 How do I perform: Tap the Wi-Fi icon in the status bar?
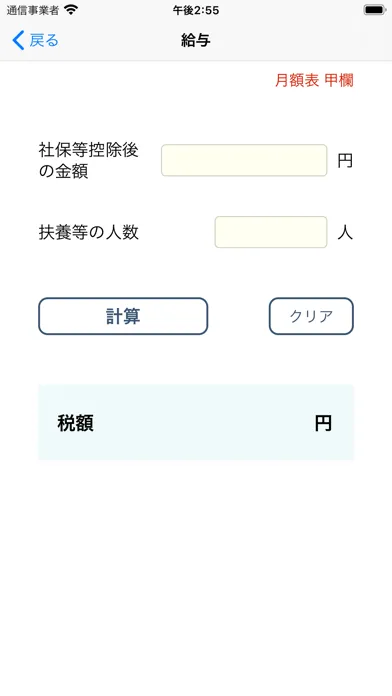[71, 10]
